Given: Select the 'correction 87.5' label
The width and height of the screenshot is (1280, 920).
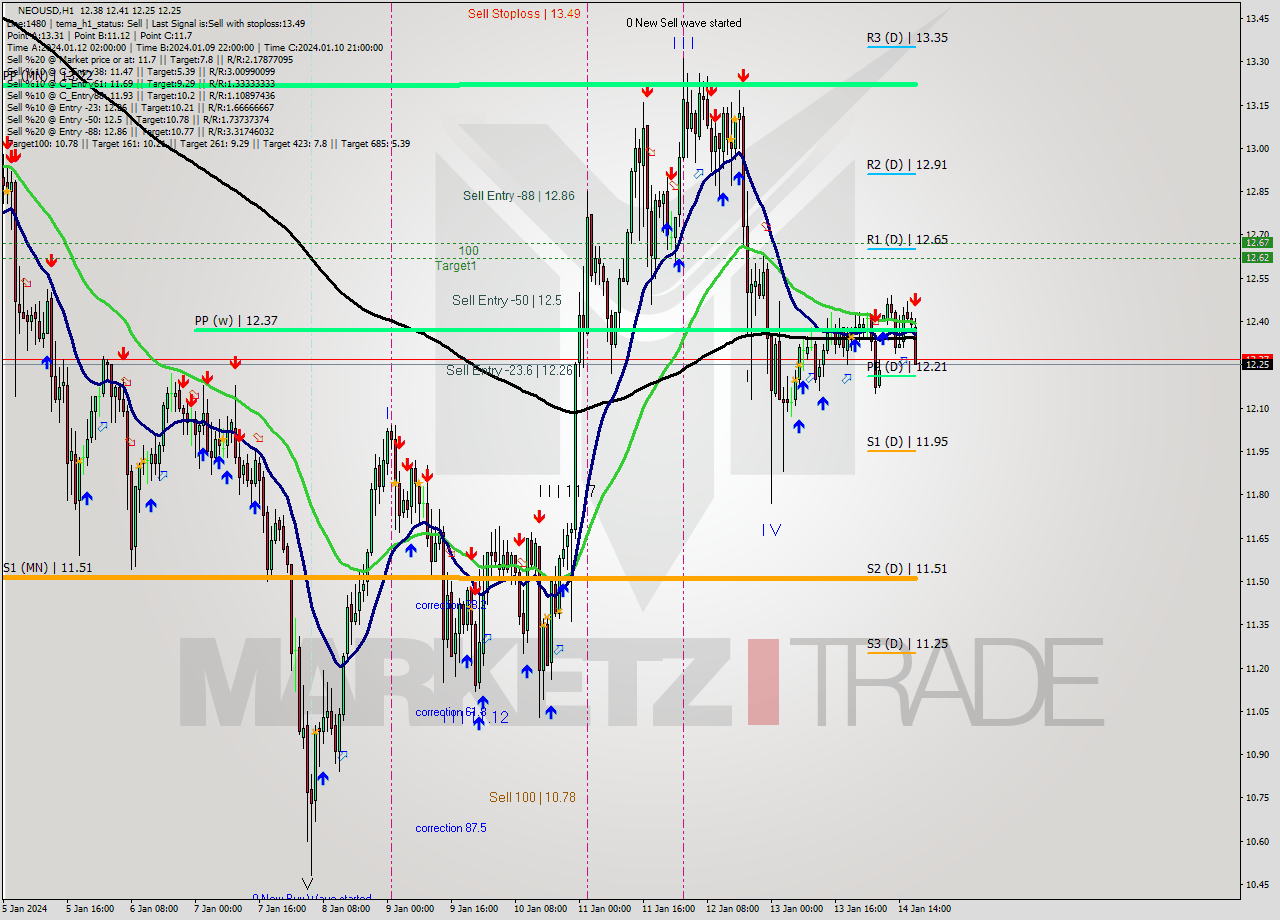Looking at the screenshot, I should click(451, 828).
